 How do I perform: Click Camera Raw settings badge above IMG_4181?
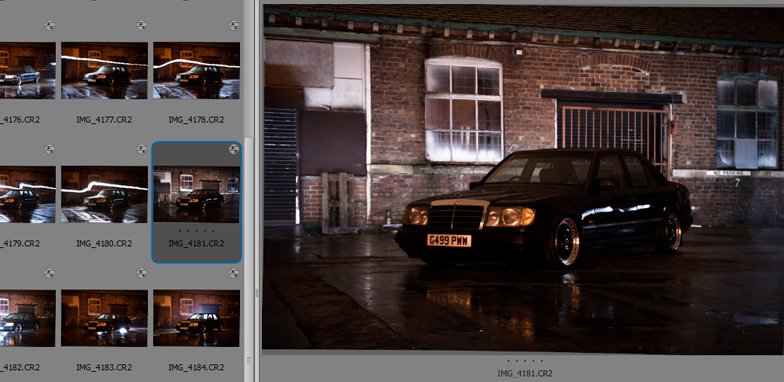234,149
